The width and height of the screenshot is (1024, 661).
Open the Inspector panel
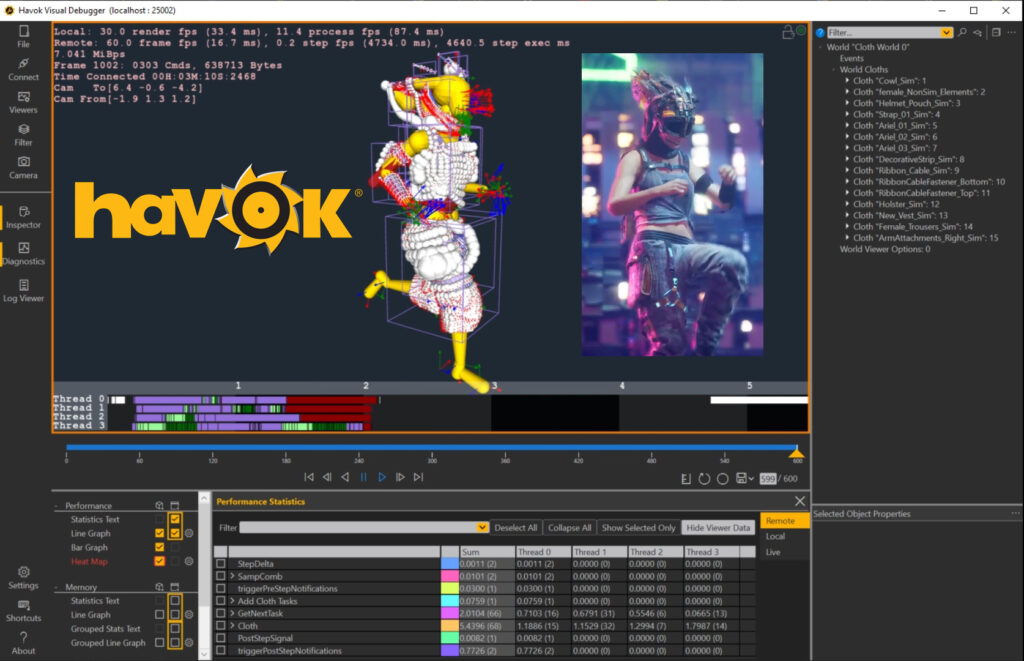24,218
